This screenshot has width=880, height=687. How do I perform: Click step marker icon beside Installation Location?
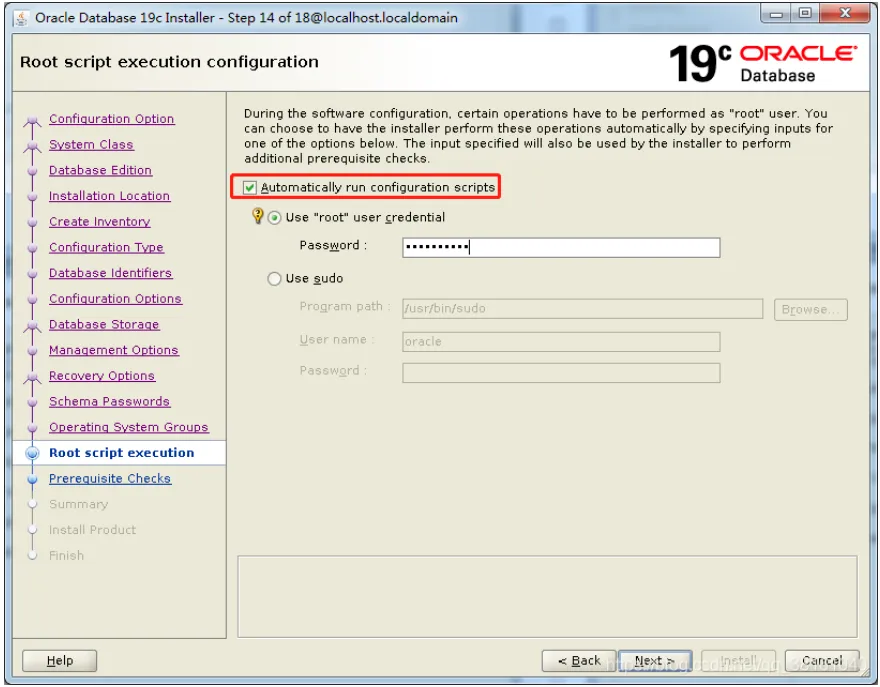coord(33,196)
